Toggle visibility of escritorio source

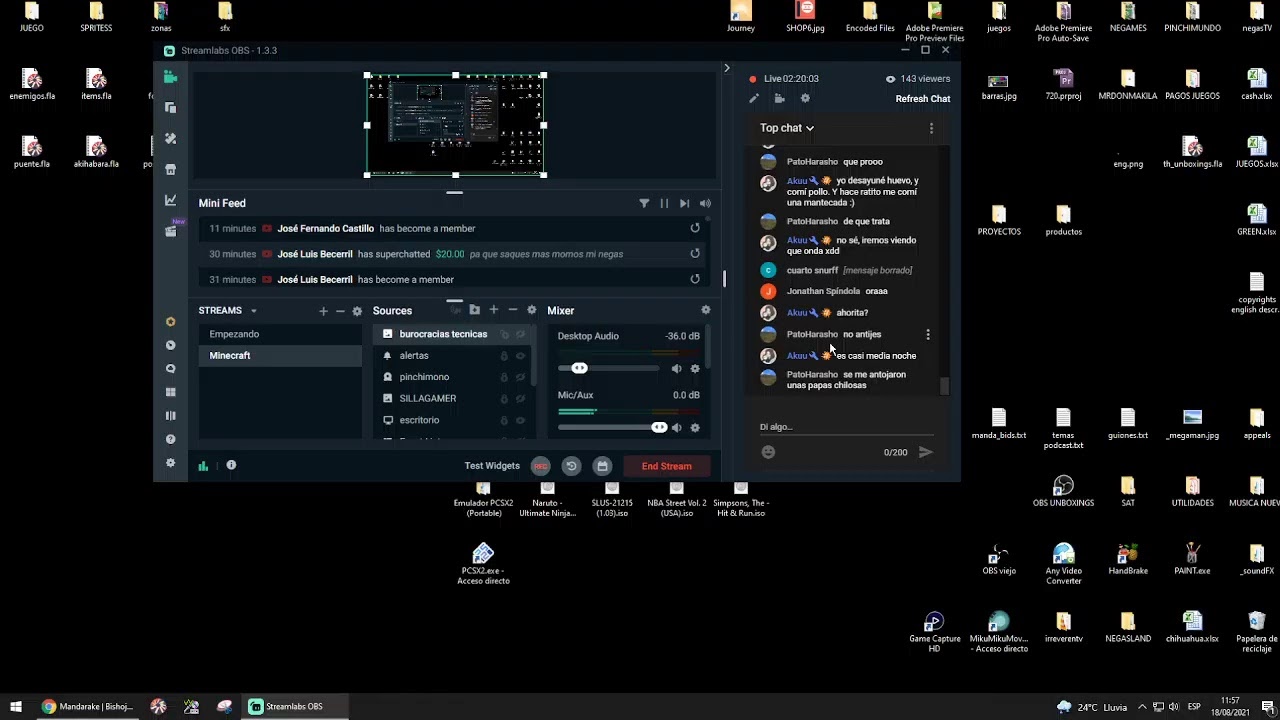click(x=520, y=420)
